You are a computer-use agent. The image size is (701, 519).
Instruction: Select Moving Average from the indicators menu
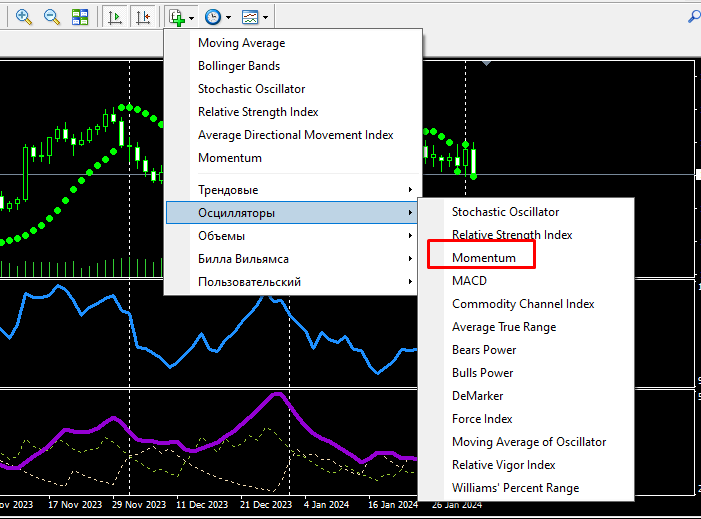[x=293, y=43]
